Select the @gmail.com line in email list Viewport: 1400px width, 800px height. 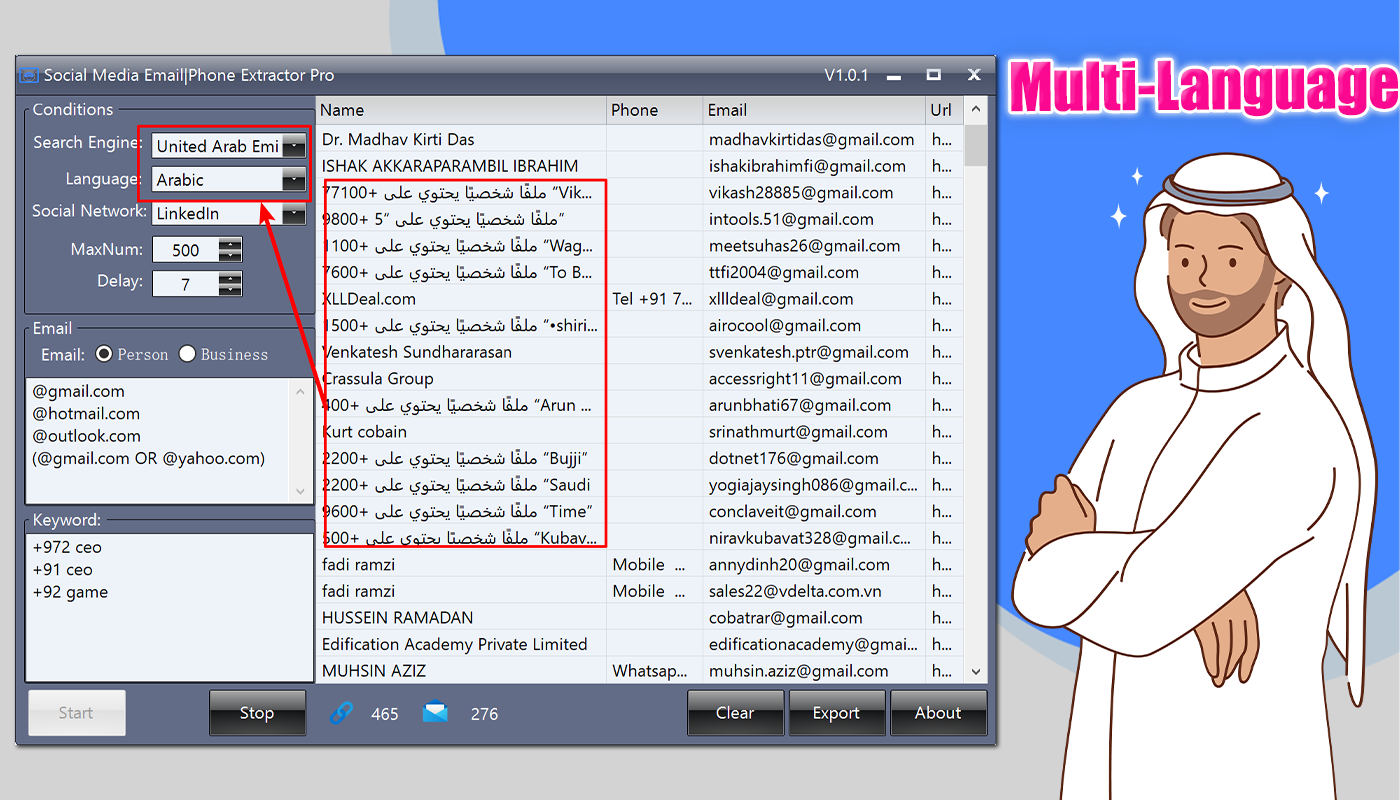coord(79,391)
